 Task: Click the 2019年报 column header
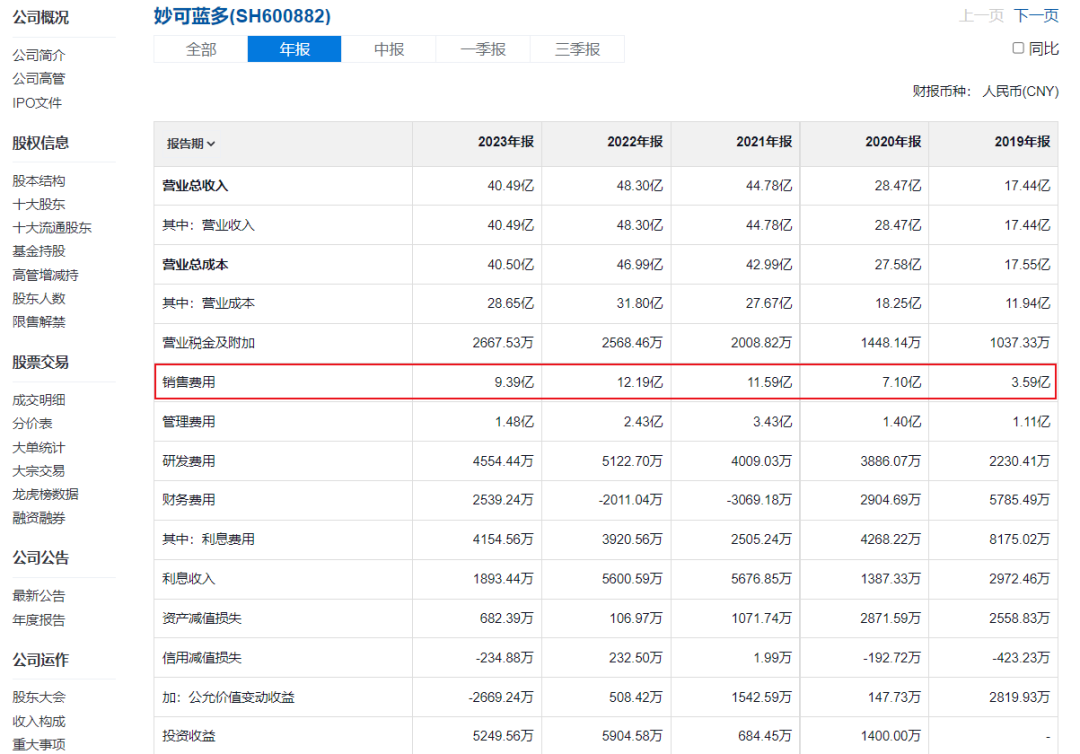tap(1022, 142)
